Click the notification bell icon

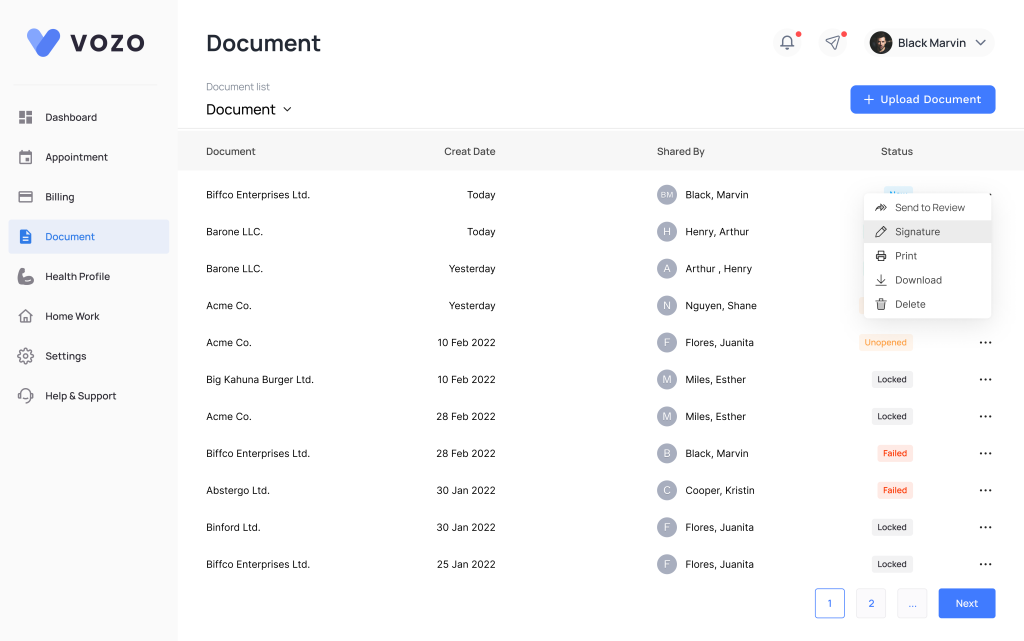coord(787,42)
